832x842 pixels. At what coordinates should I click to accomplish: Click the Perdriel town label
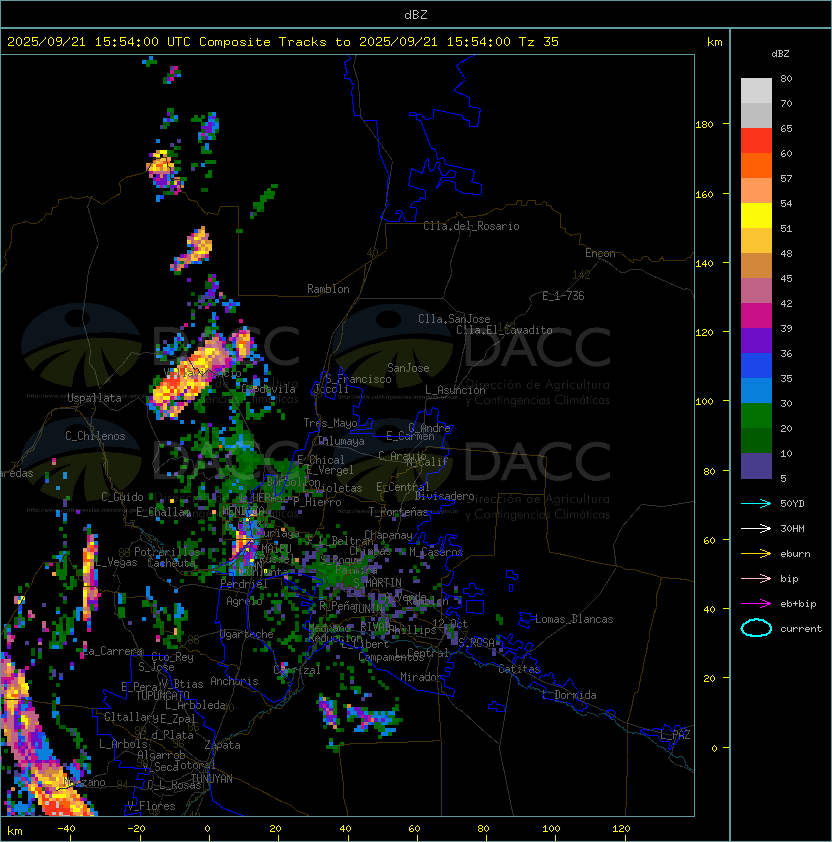(x=244, y=583)
